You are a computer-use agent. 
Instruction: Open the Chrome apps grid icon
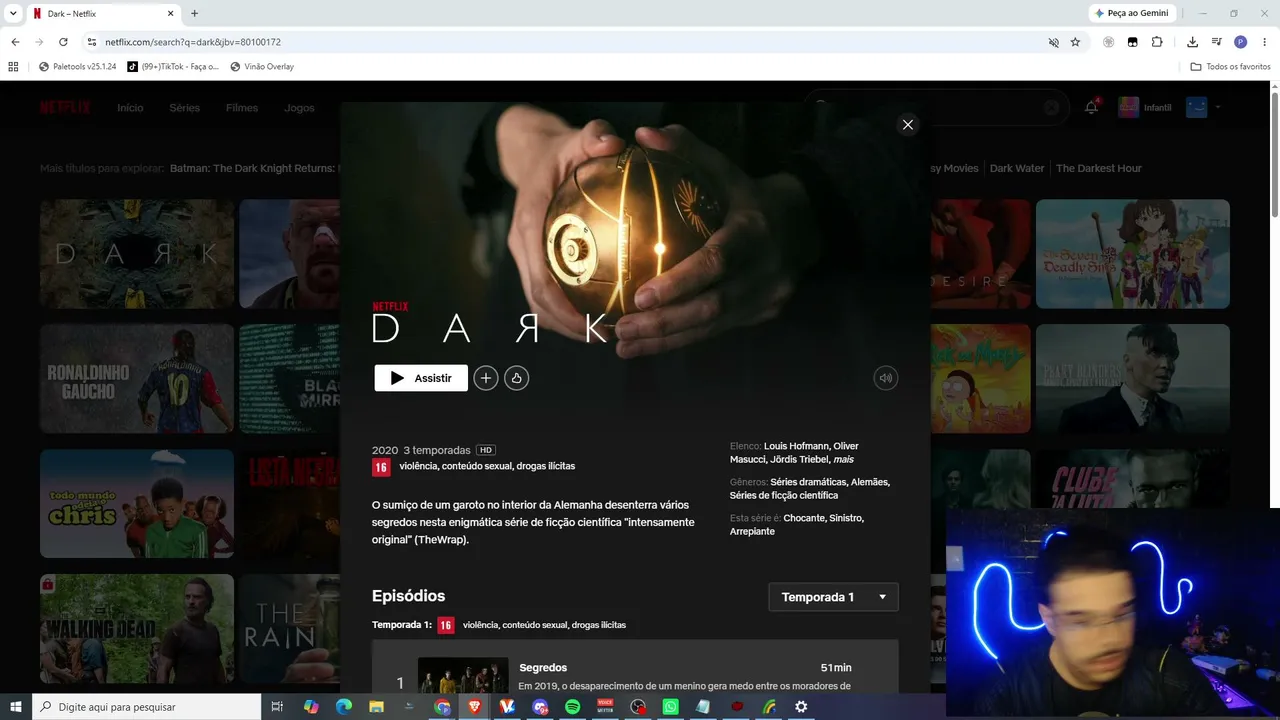point(13,67)
